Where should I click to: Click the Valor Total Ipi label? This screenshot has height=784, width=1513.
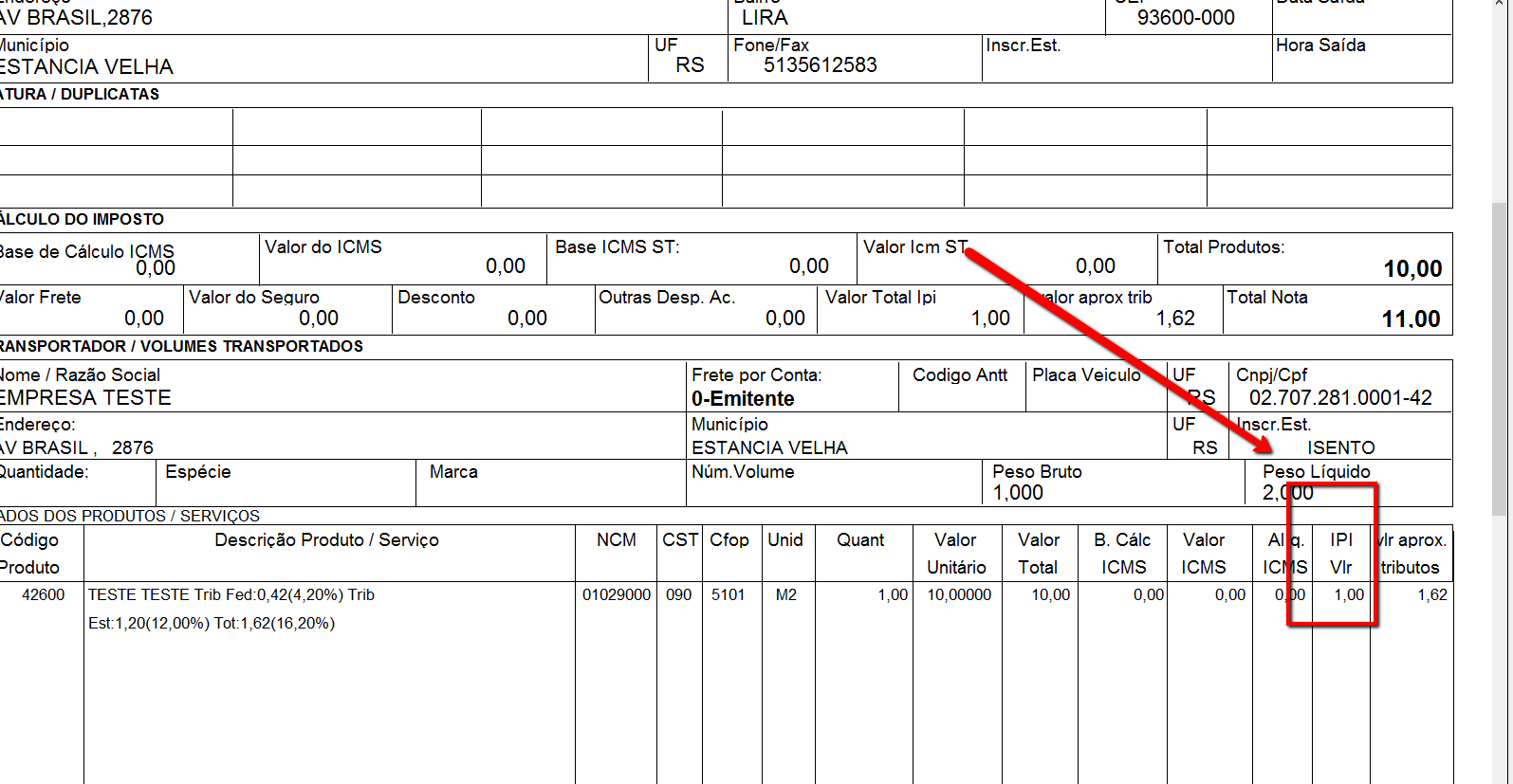[880, 298]
